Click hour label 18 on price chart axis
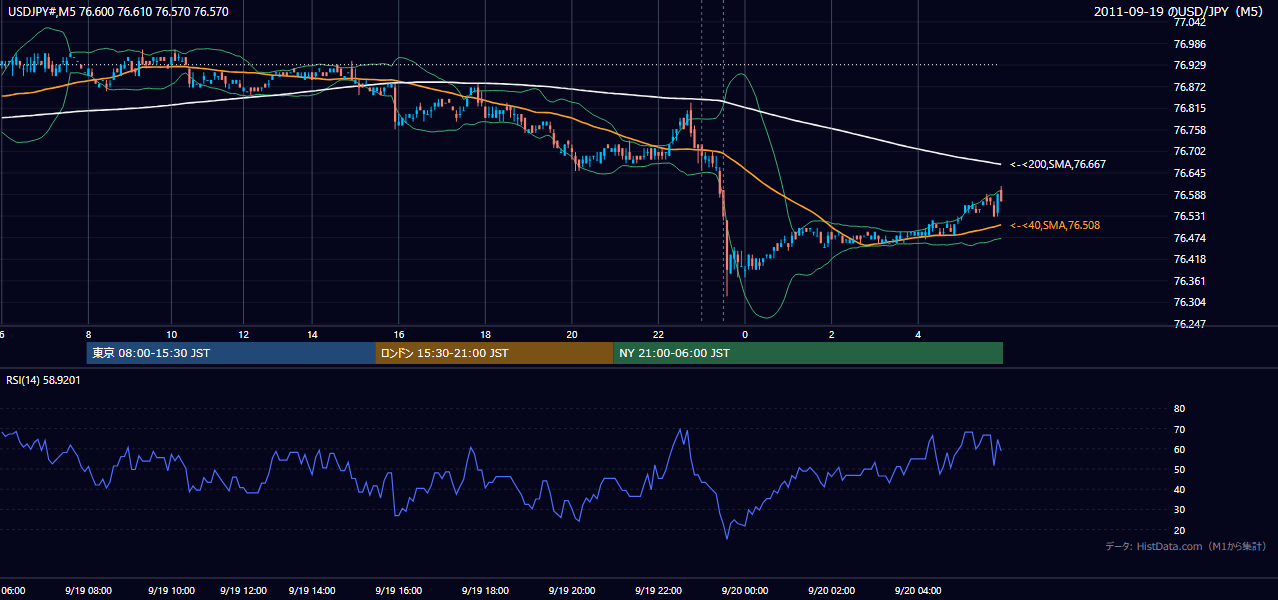1278x600 pixels. coord(485,334)
